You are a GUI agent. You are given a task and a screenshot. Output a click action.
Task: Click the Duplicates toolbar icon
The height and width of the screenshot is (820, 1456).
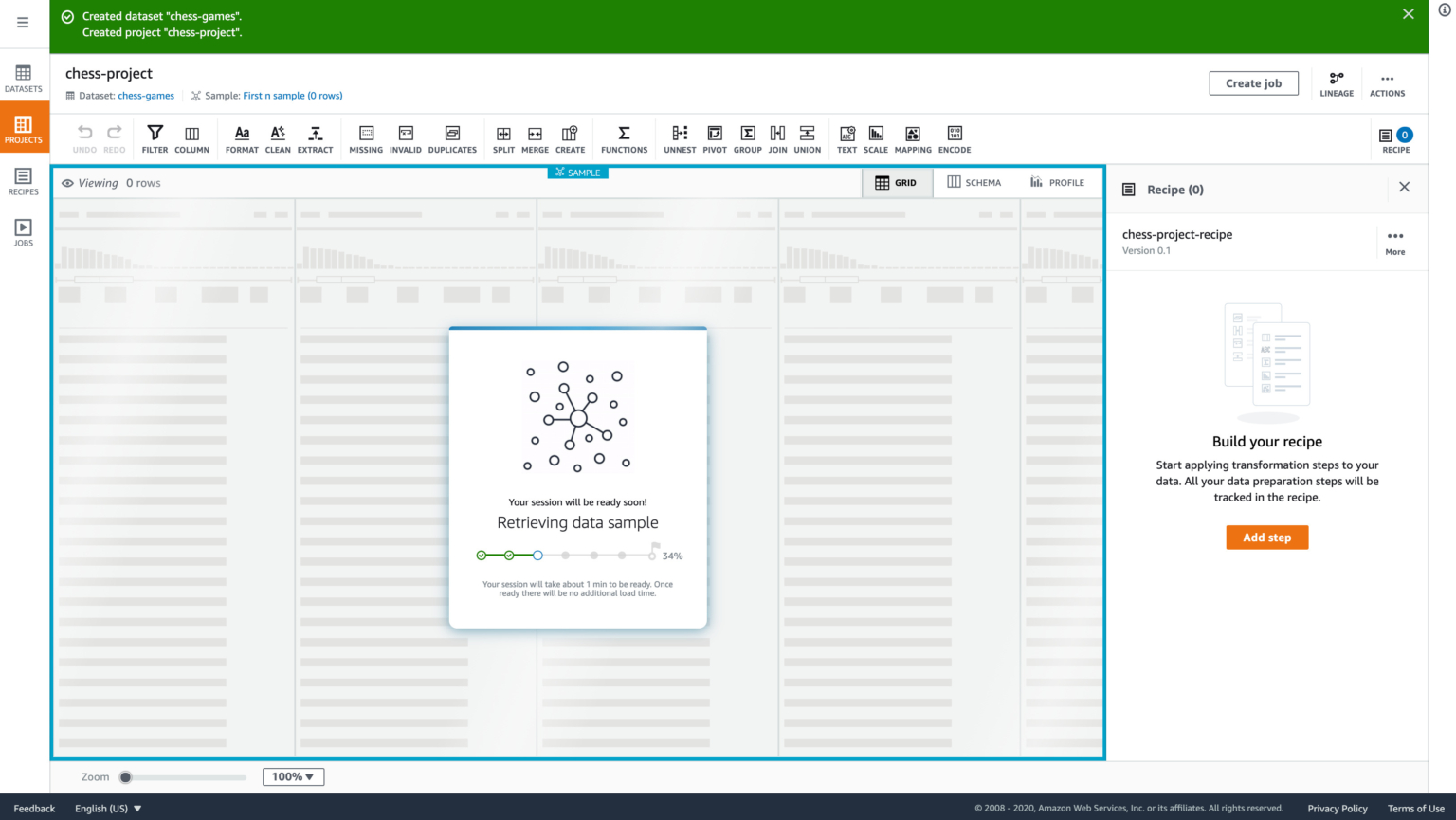pyautogui.click(x=452, y=137)
